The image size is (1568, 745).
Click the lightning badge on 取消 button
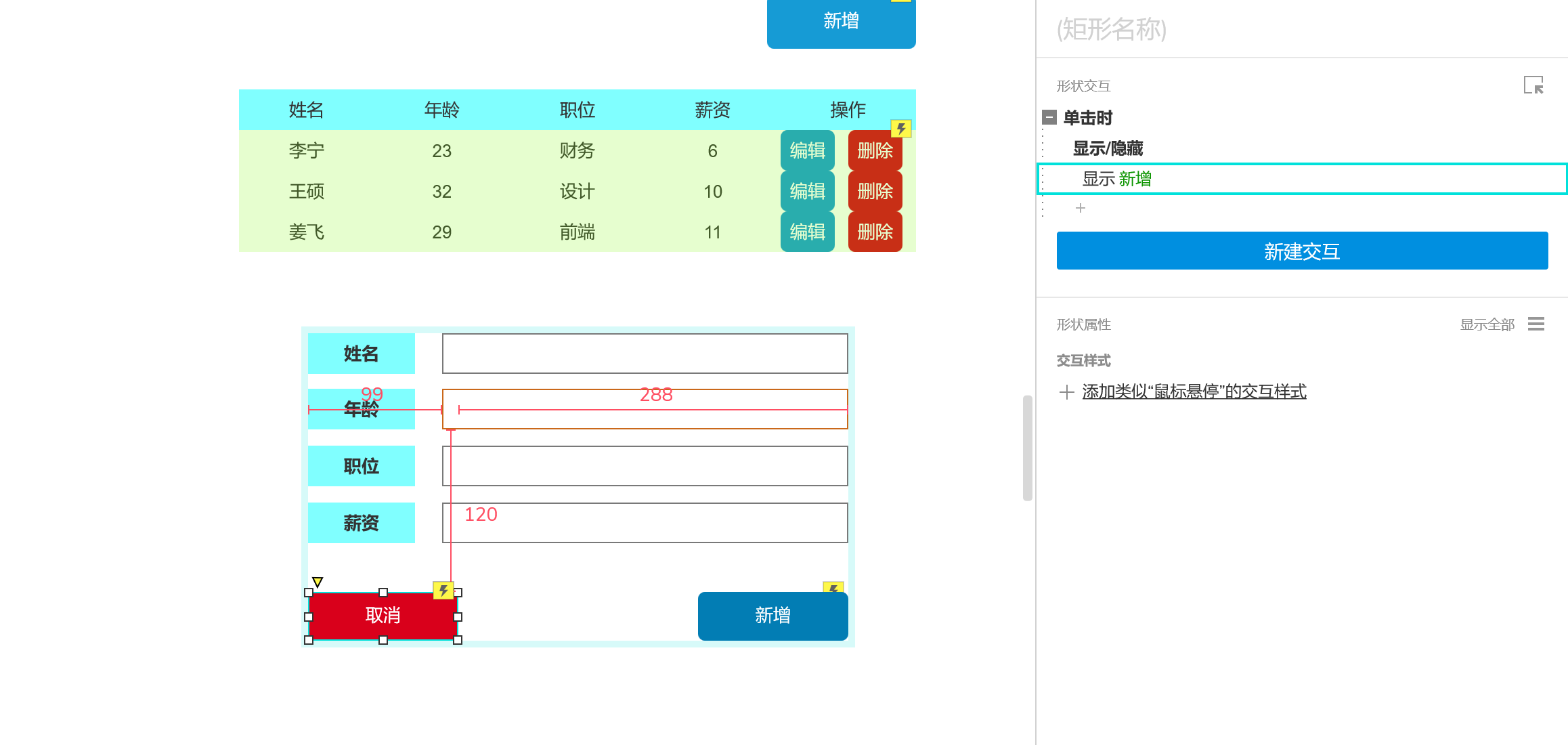(443, 591)
